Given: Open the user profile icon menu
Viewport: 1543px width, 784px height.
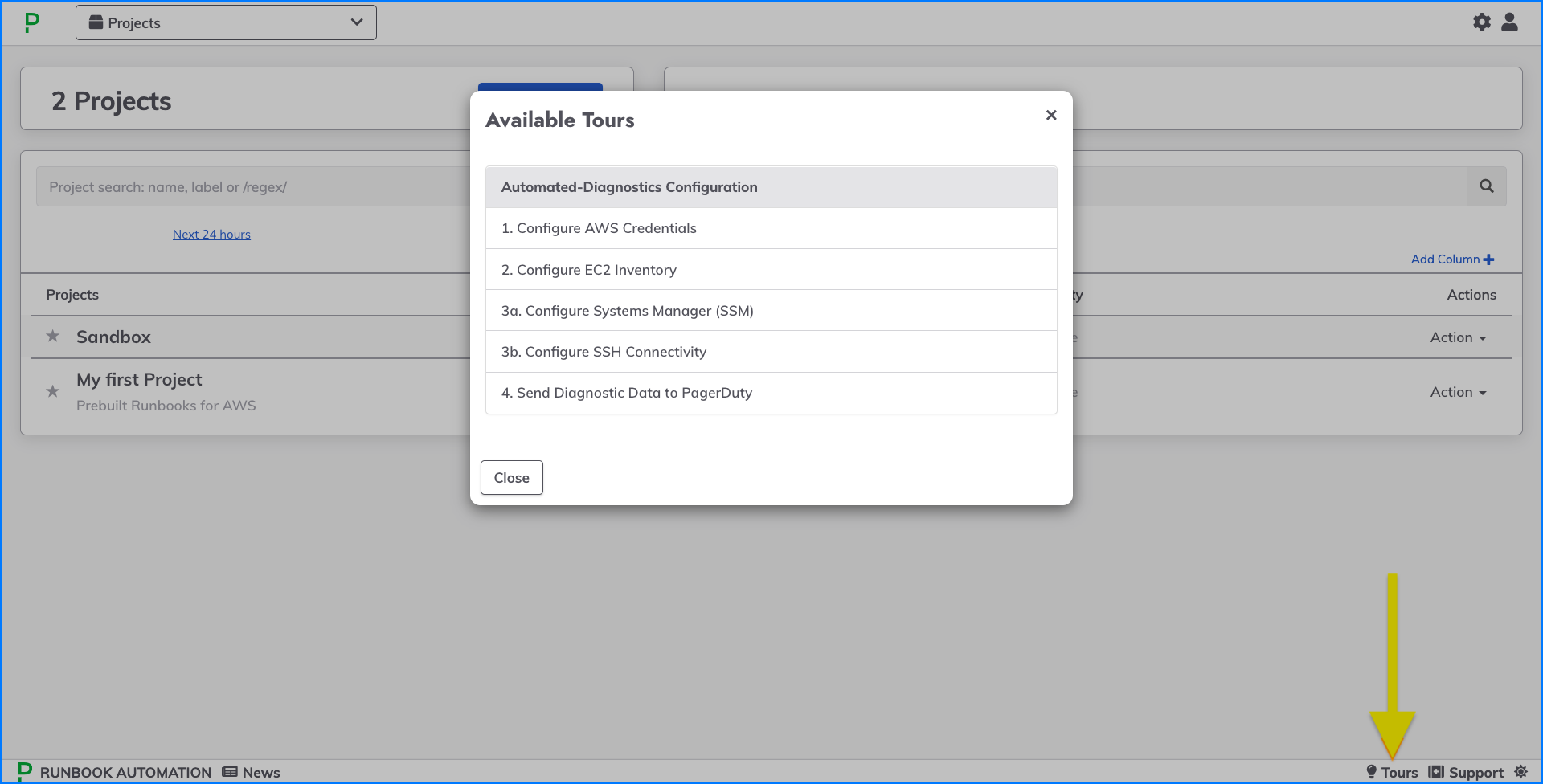Looking at the screenshot, I should coord(1510,22).
